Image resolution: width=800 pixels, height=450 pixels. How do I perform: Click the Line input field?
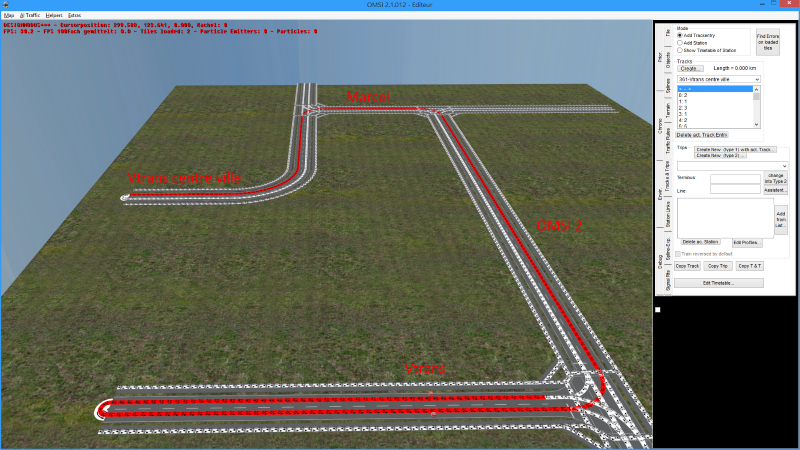(735, 189)
